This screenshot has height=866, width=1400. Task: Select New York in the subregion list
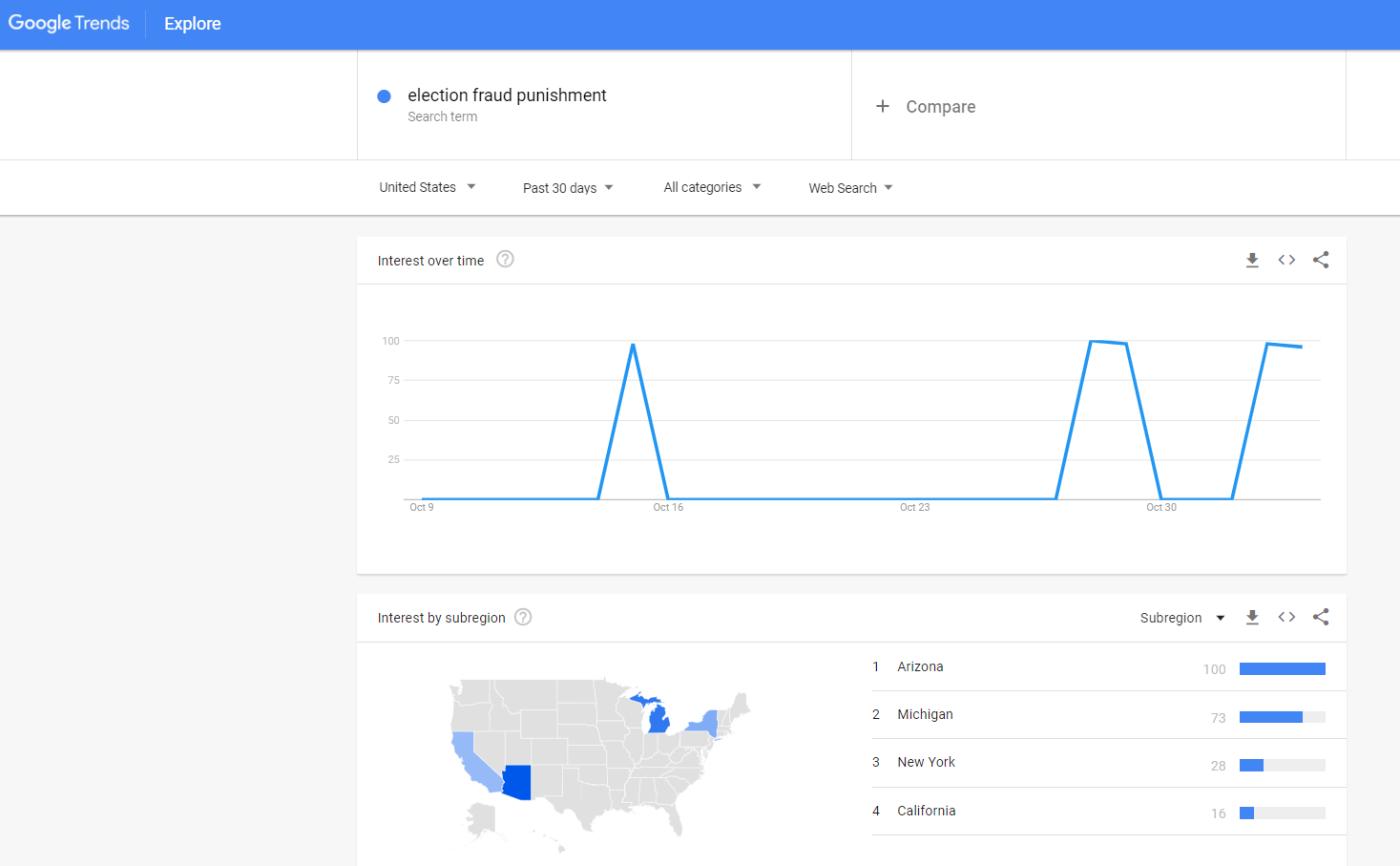point(926,762)
